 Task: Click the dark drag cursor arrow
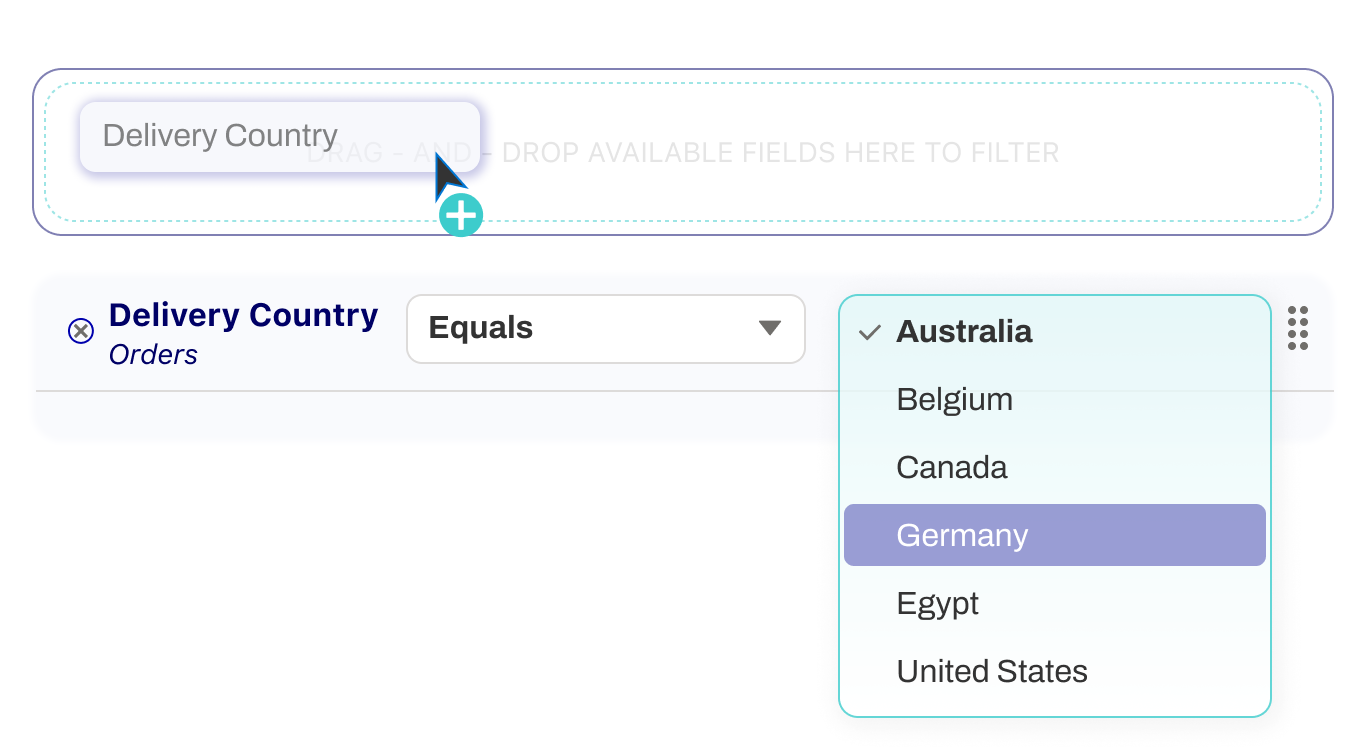click(x=448, y=180)
